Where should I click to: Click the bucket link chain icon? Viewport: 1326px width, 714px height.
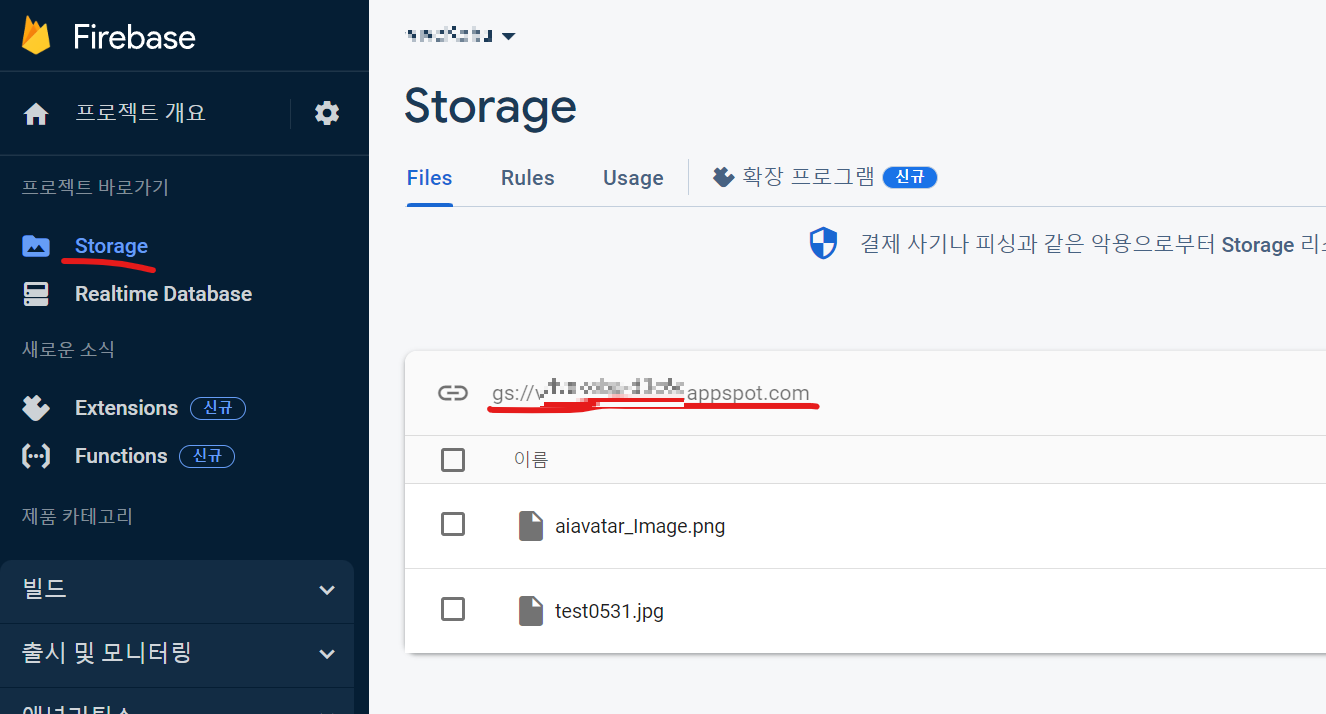point(453,393)
